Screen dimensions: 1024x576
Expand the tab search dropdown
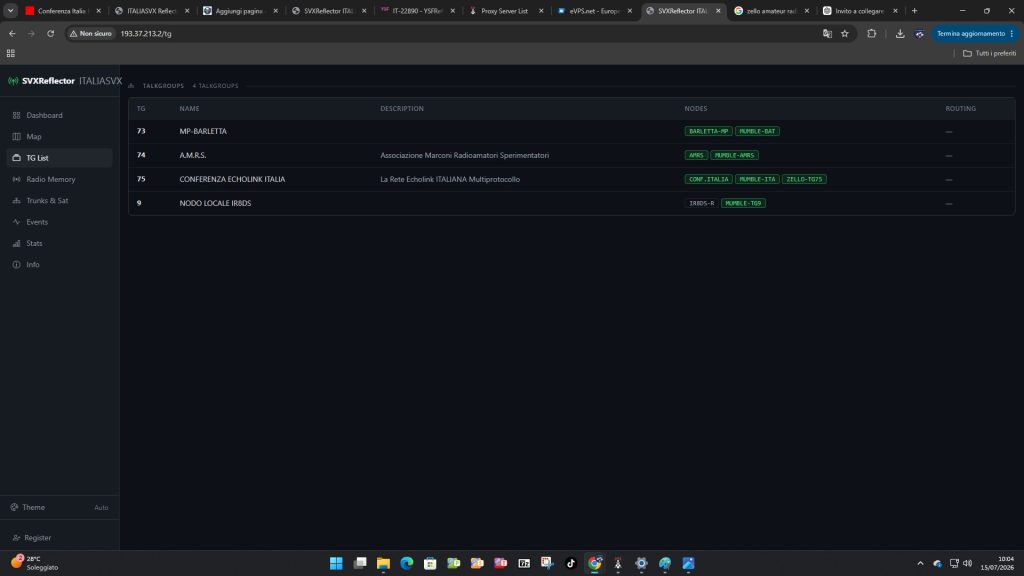(x=10, y=10)
